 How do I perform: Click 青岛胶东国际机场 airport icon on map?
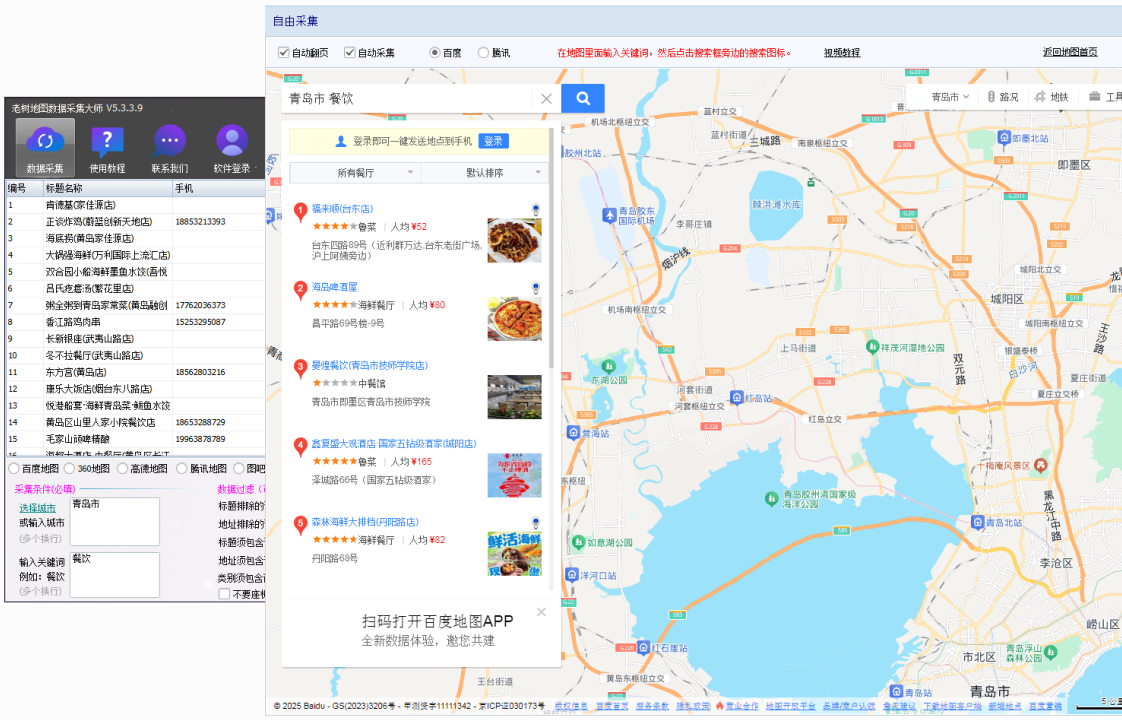609,215
